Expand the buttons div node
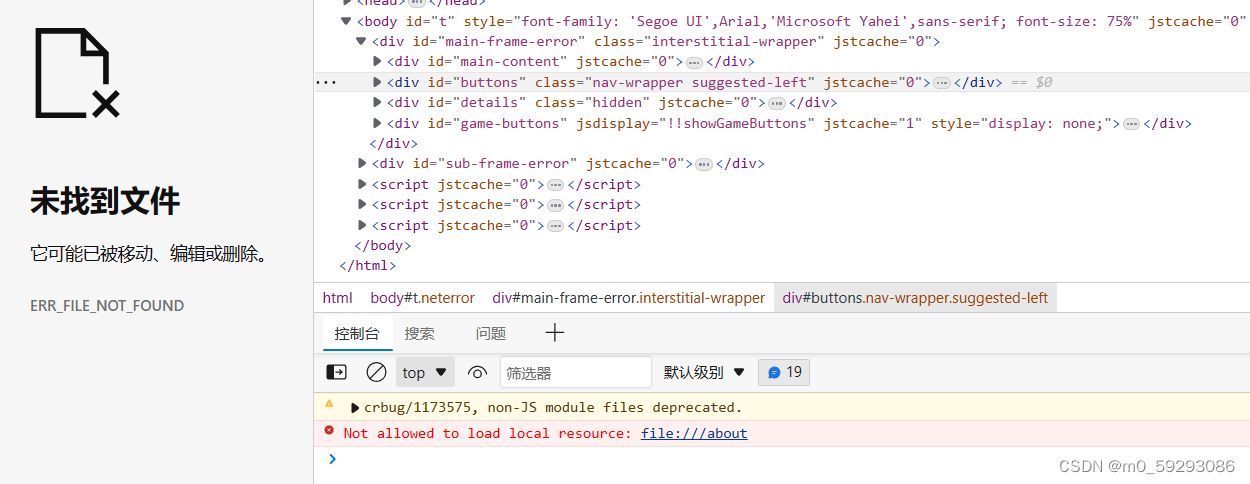The image size is (1250, 484). tap(377, 82)
